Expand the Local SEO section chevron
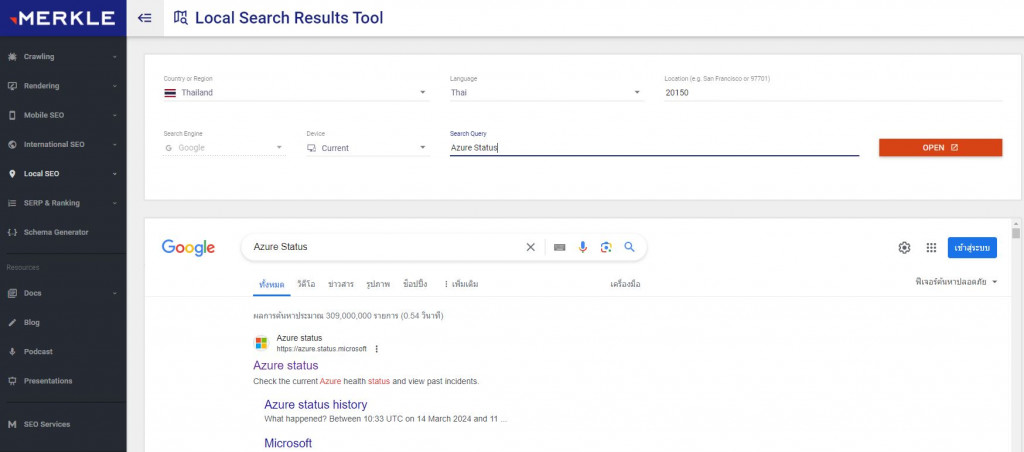The width and height of the screenshot is (1024, 452). pyautogui.click(x=115, y=174)
